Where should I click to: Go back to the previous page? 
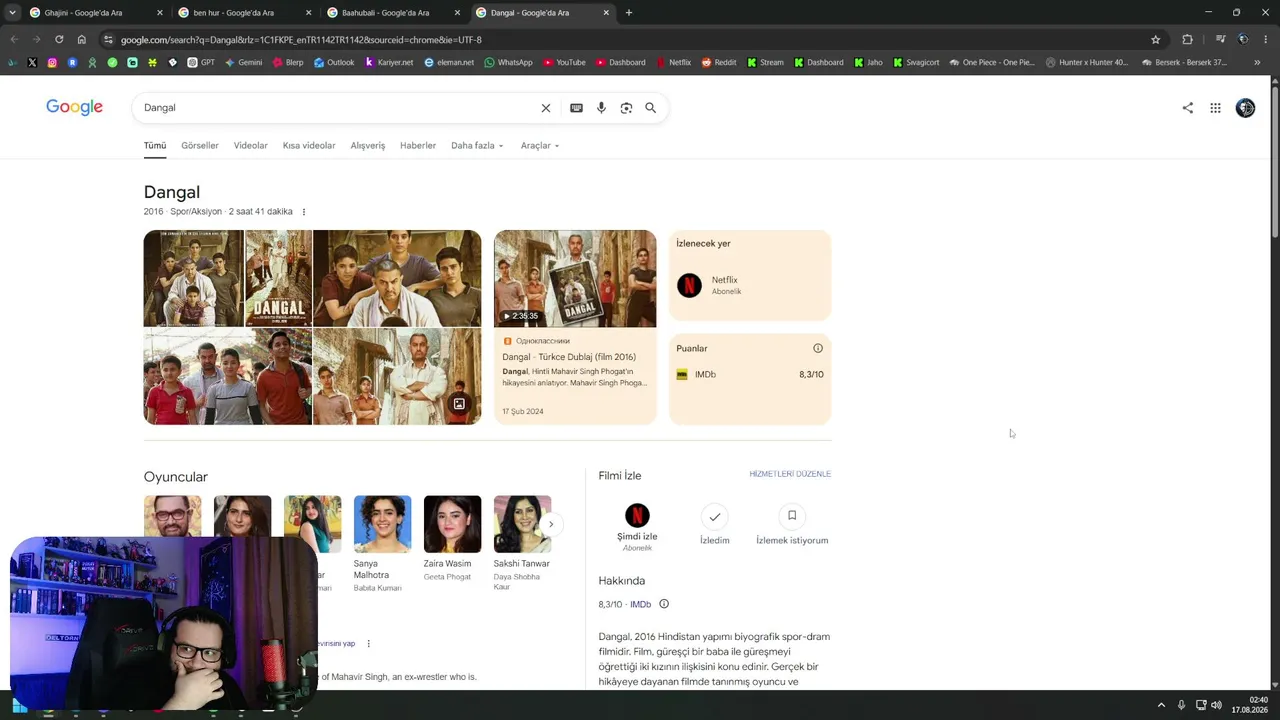click(x=14, y=40)
